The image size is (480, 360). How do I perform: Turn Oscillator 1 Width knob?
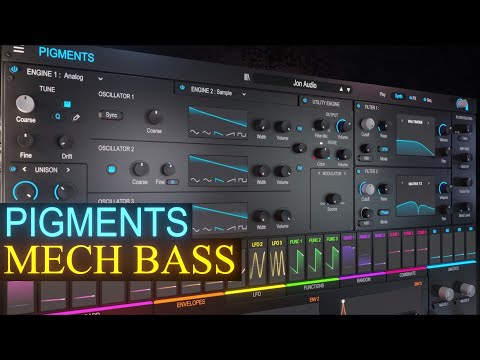pyautogui.click(x=261, y=125)
